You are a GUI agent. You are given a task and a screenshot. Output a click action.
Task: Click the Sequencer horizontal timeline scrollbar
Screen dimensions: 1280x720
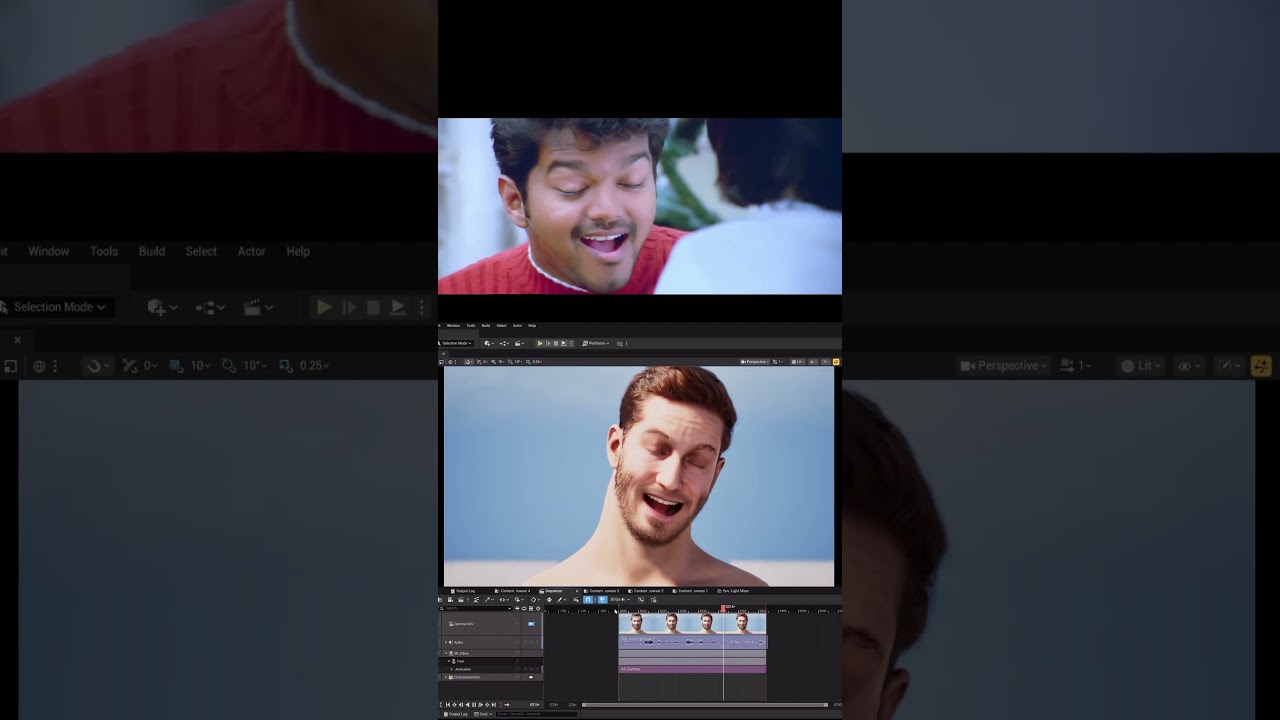(x=705, y=705)
